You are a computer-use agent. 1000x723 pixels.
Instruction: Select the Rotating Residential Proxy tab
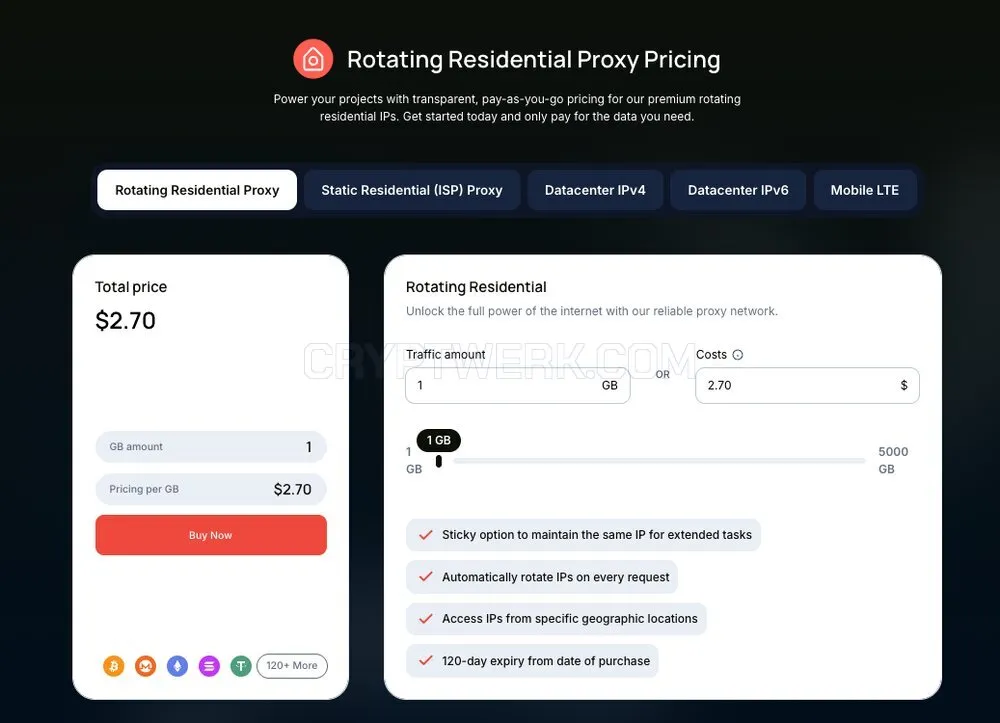click(x=197, y=190)
